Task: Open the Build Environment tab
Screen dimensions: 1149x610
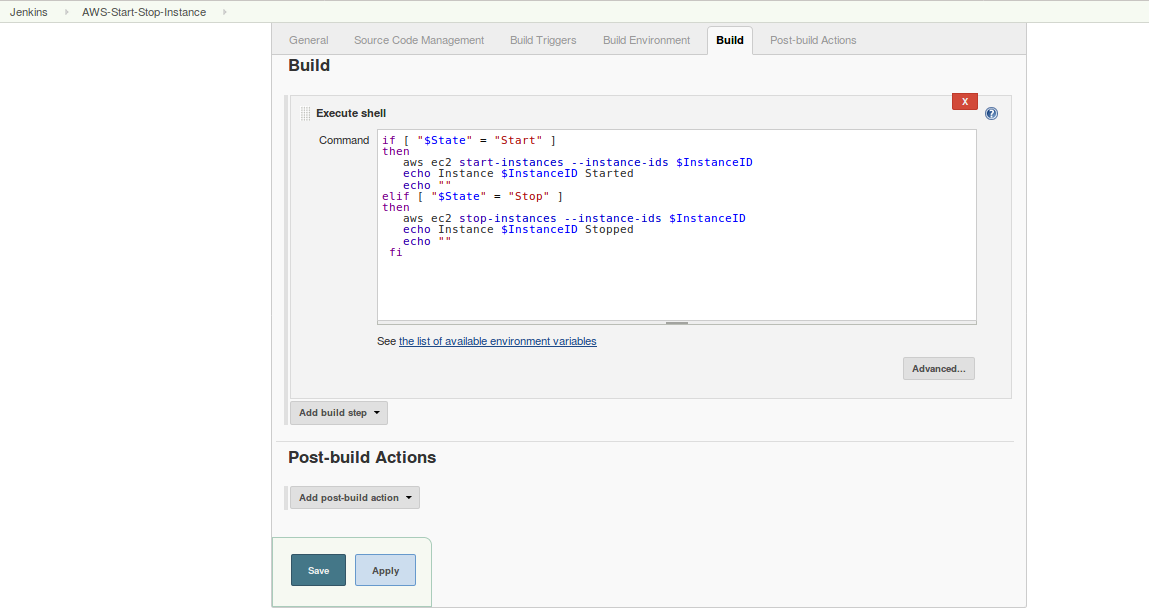Action: pyautogui.click(x=646, y=40)
